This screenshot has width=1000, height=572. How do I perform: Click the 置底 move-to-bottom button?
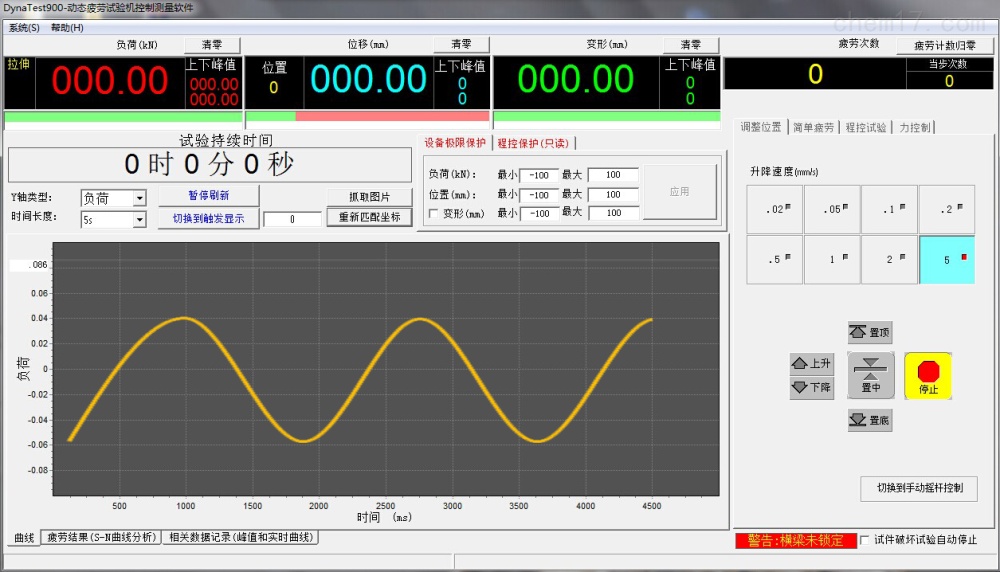(x=870, y=420)
